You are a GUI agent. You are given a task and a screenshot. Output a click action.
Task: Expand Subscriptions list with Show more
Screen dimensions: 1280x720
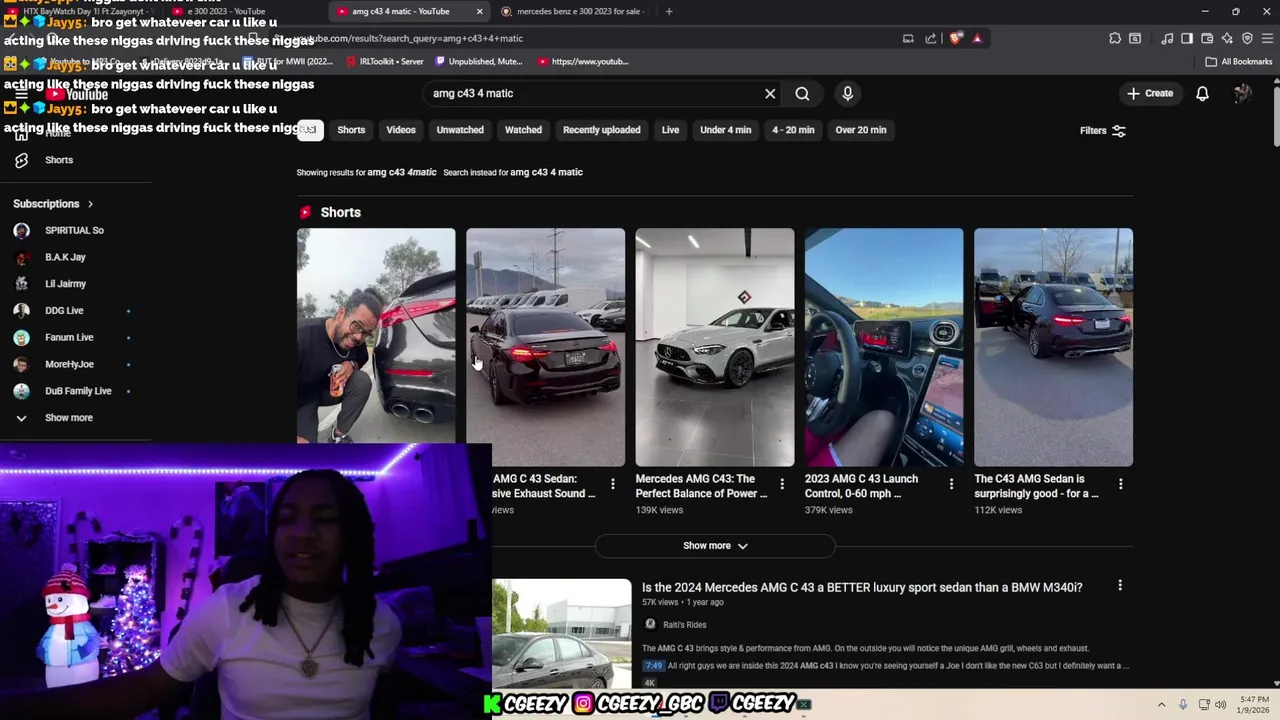coord(68,418)
